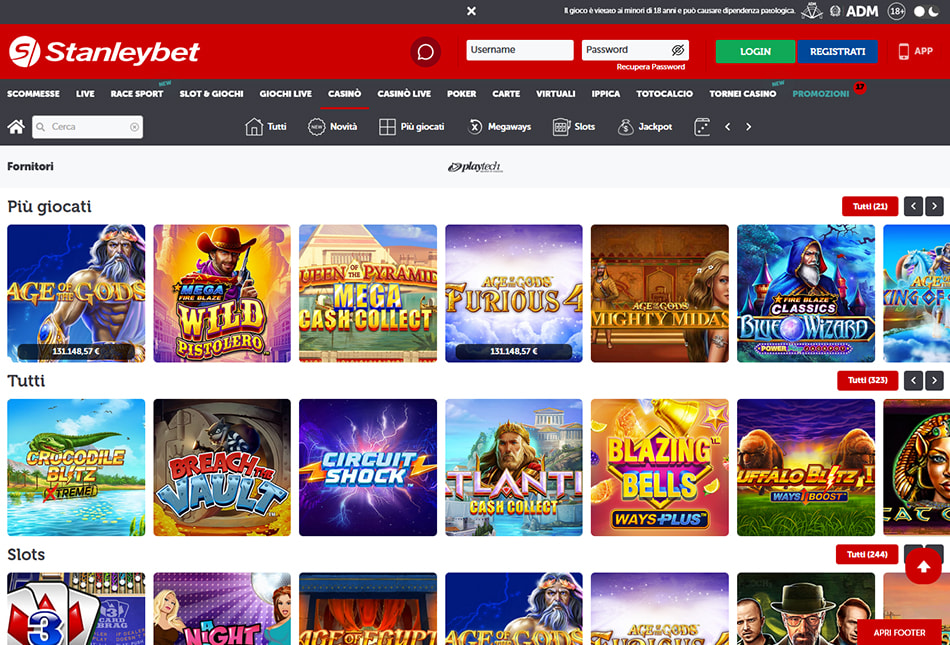Open the live chat bubble icon
Screen dimensions: 950x645
click(425, 52)
